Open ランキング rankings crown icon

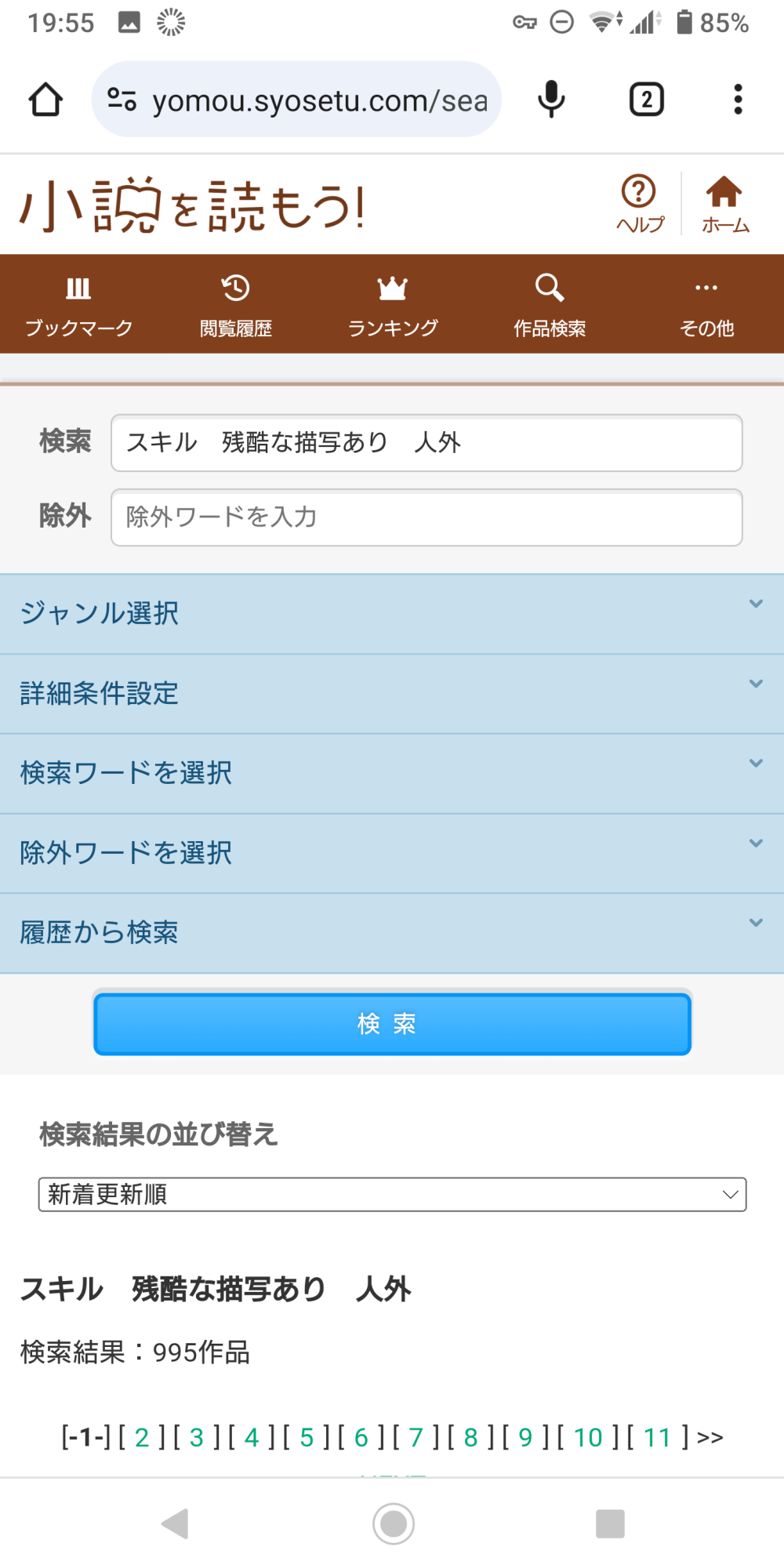tap(392, 304)
